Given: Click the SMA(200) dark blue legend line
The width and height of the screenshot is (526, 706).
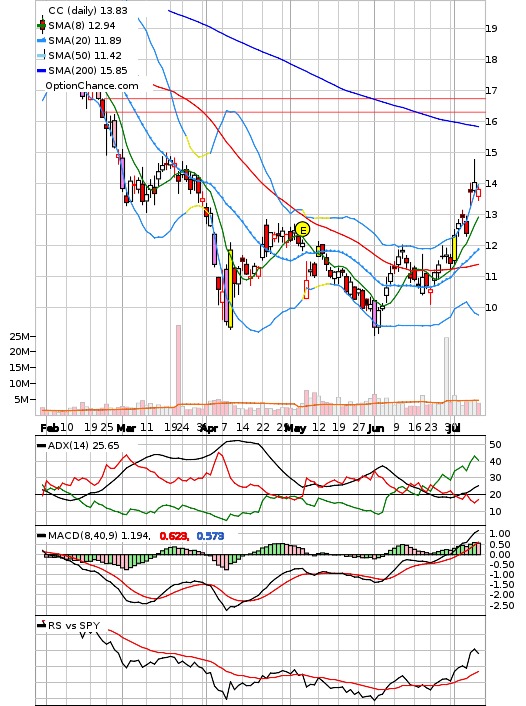Looking at the screenshot, I should pos(41,71).
